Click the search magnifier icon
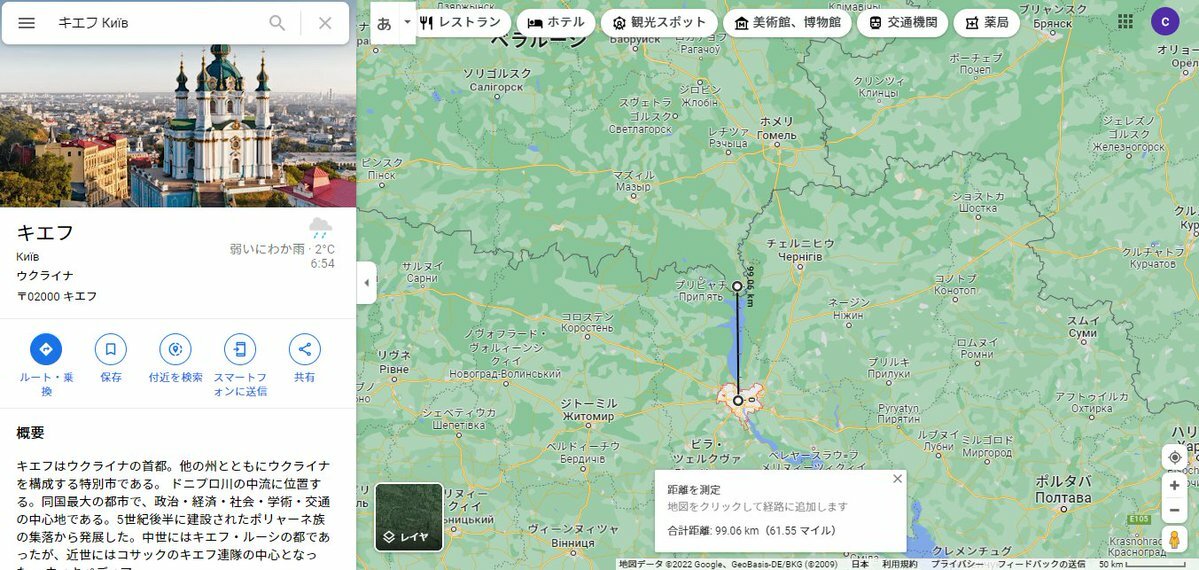The width and height of the screenshot is (1199, 570). click(277, 23)
